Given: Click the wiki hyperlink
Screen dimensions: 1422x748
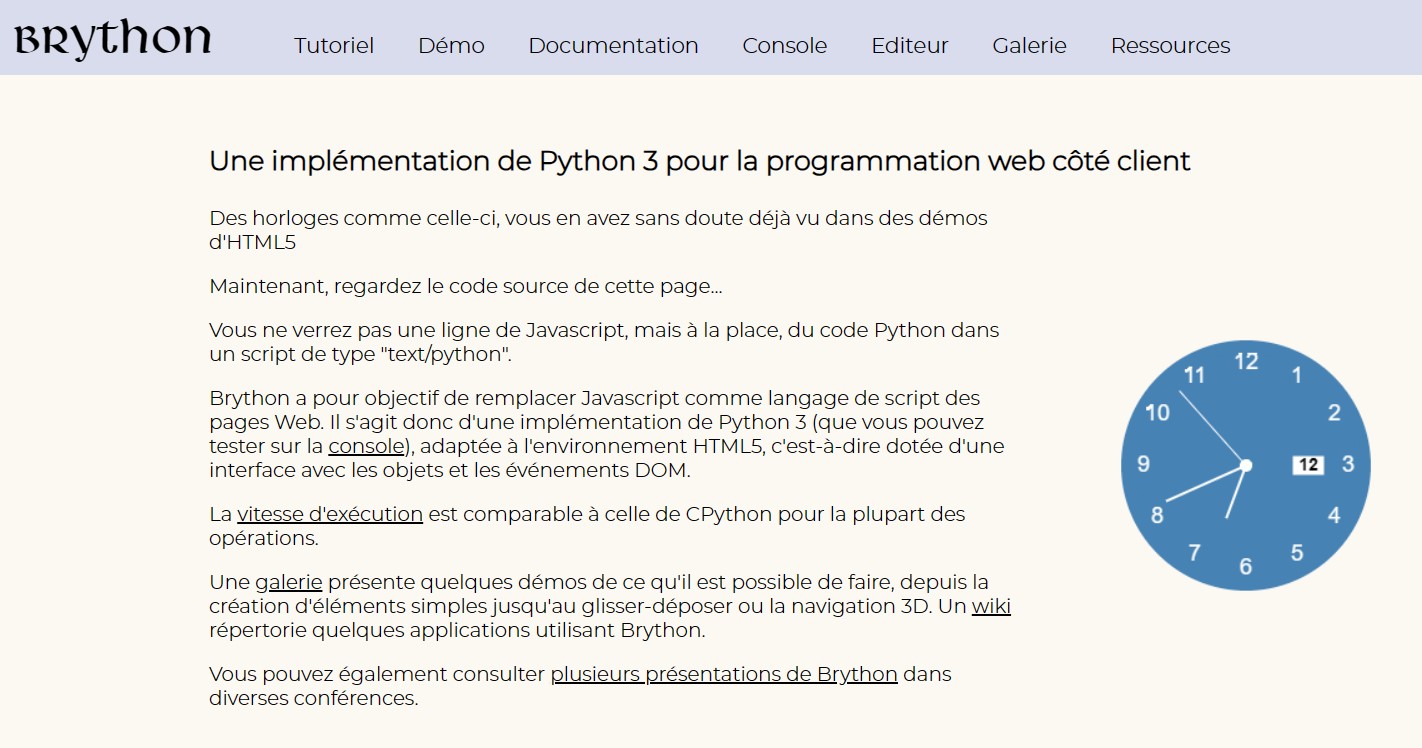Looking at the screenshot, I should tap(992, 606).
